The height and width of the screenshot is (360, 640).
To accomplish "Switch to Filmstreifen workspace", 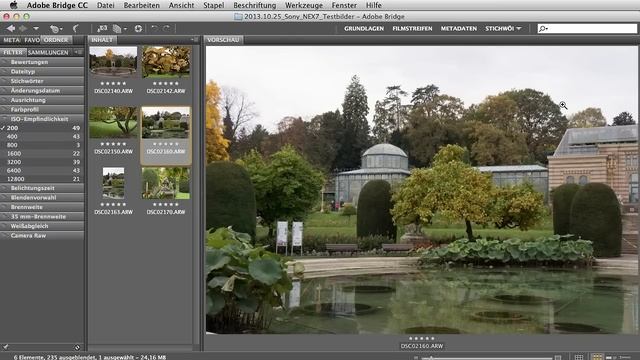I will (x=412, y=29).
